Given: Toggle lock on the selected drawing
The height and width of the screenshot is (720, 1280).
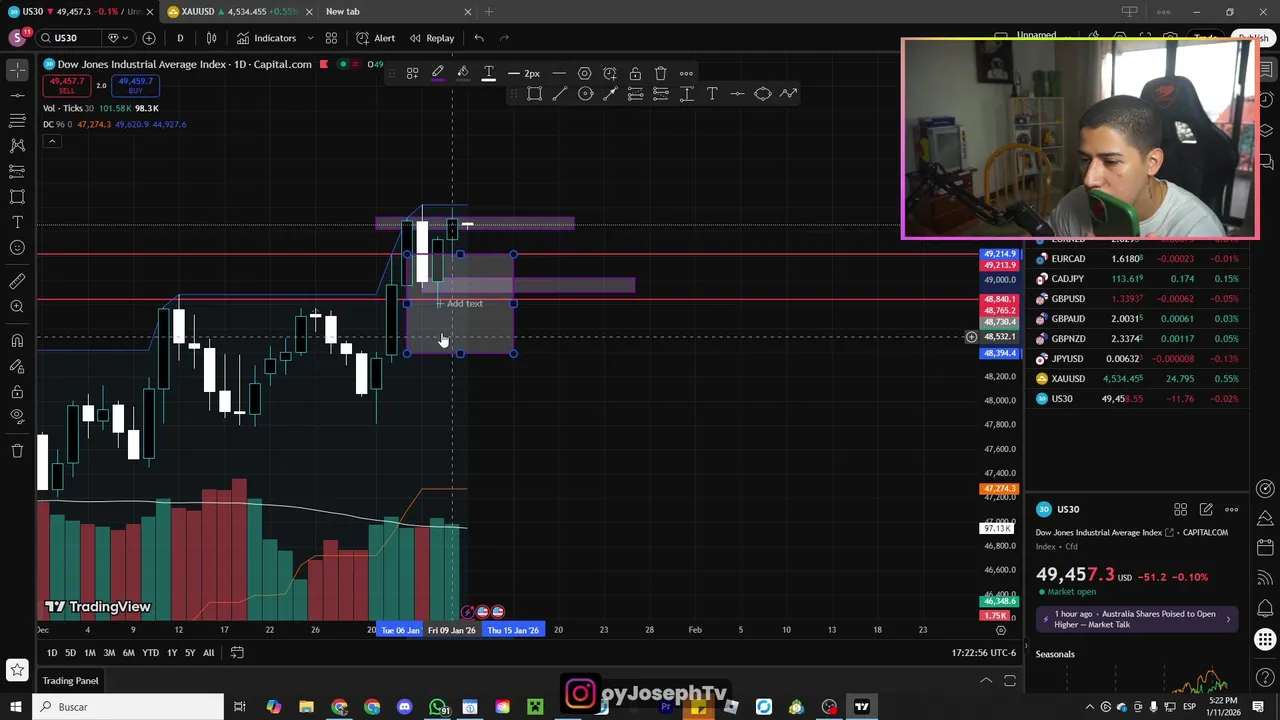Looking at the screenshot, I should pos(635,73).
